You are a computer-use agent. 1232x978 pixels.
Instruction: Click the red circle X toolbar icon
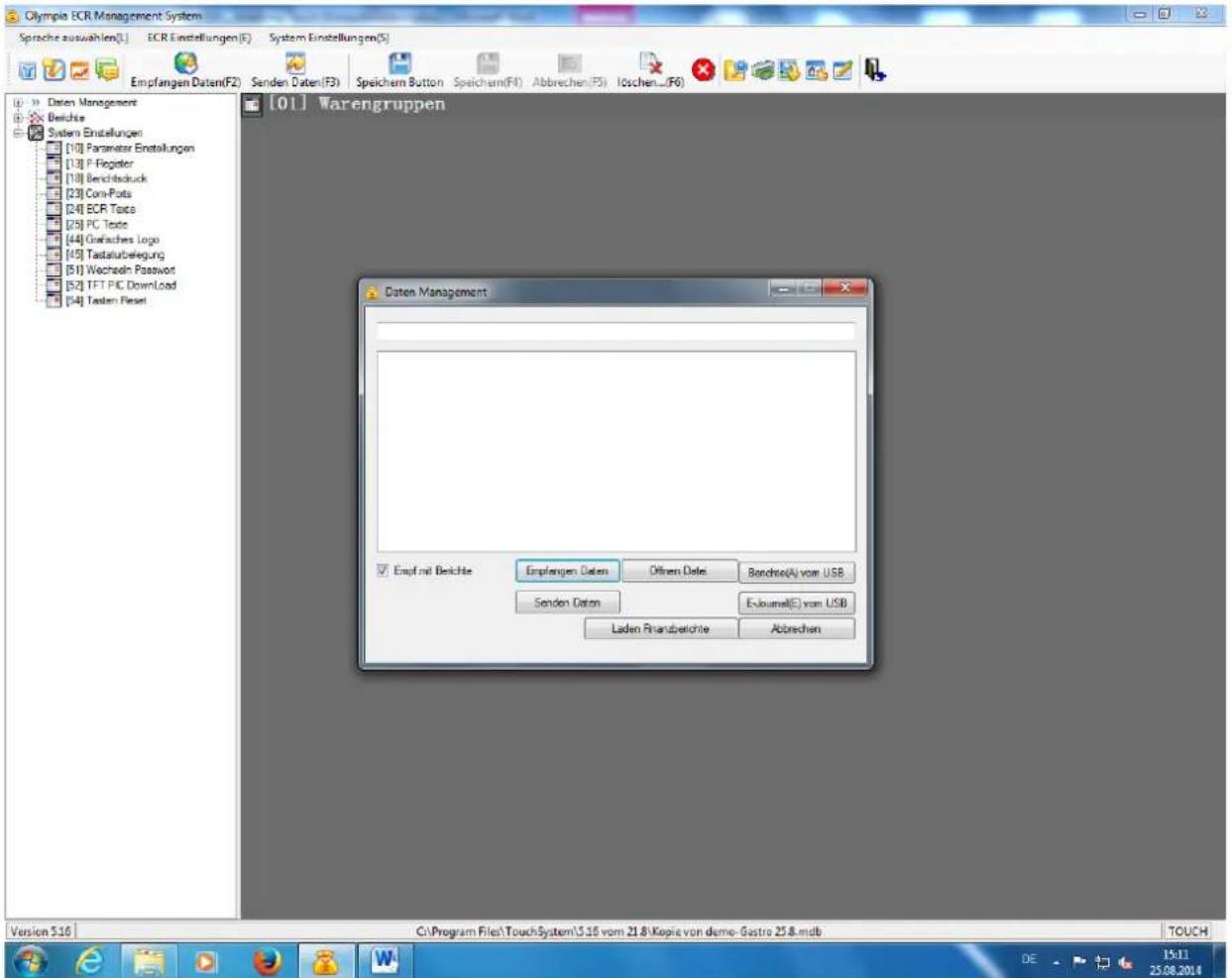point(704,70)
